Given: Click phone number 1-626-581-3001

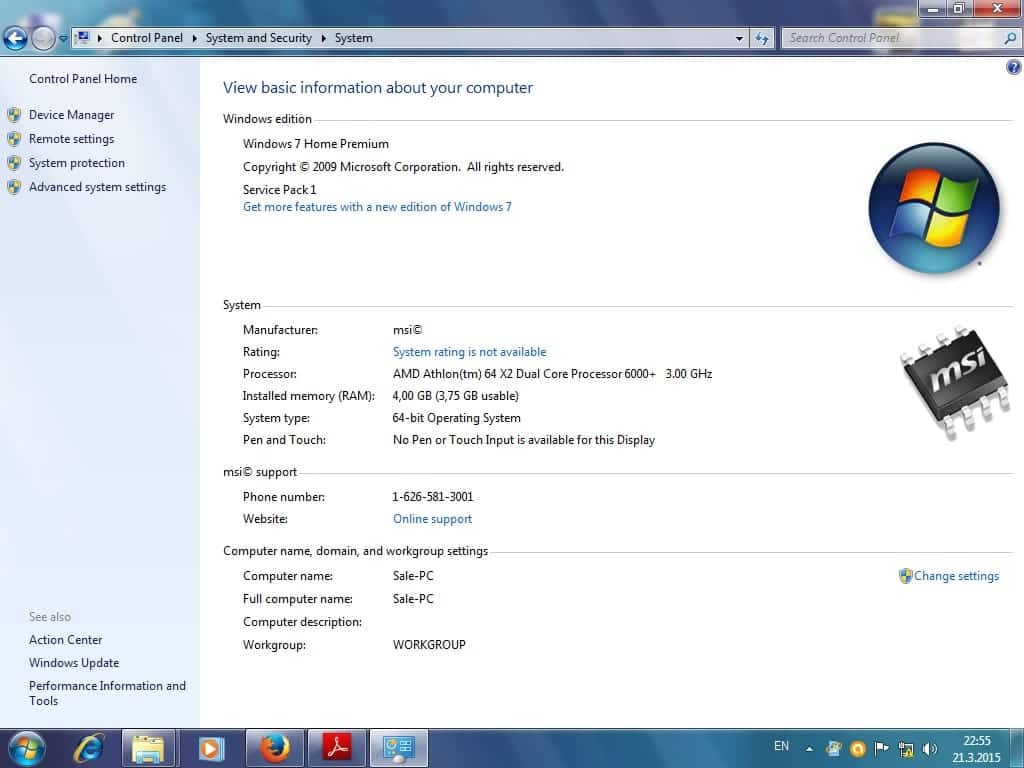Looking at the screenshot, I should coord(432,497).
